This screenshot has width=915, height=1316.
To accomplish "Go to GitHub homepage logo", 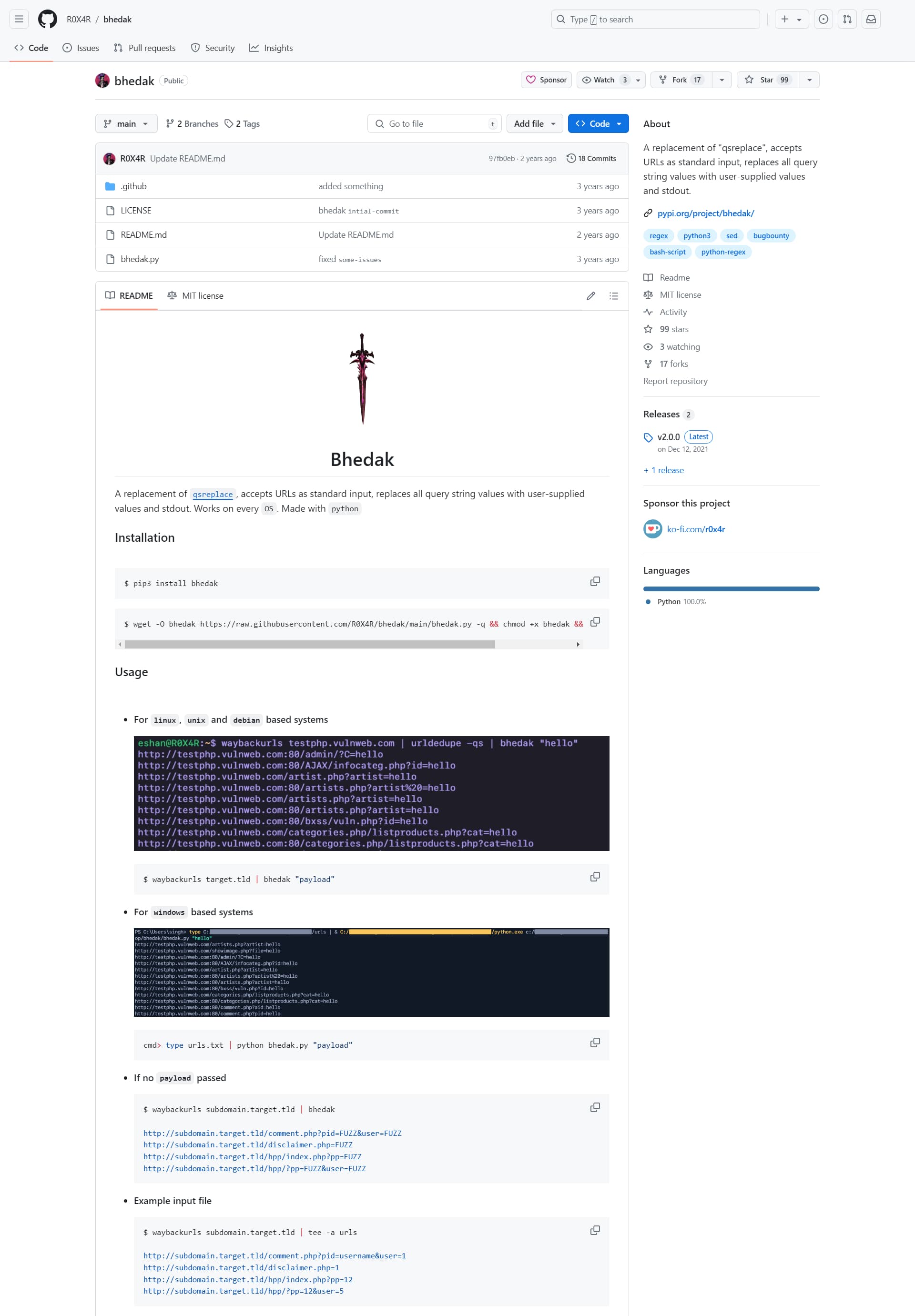I will point(48,19).
